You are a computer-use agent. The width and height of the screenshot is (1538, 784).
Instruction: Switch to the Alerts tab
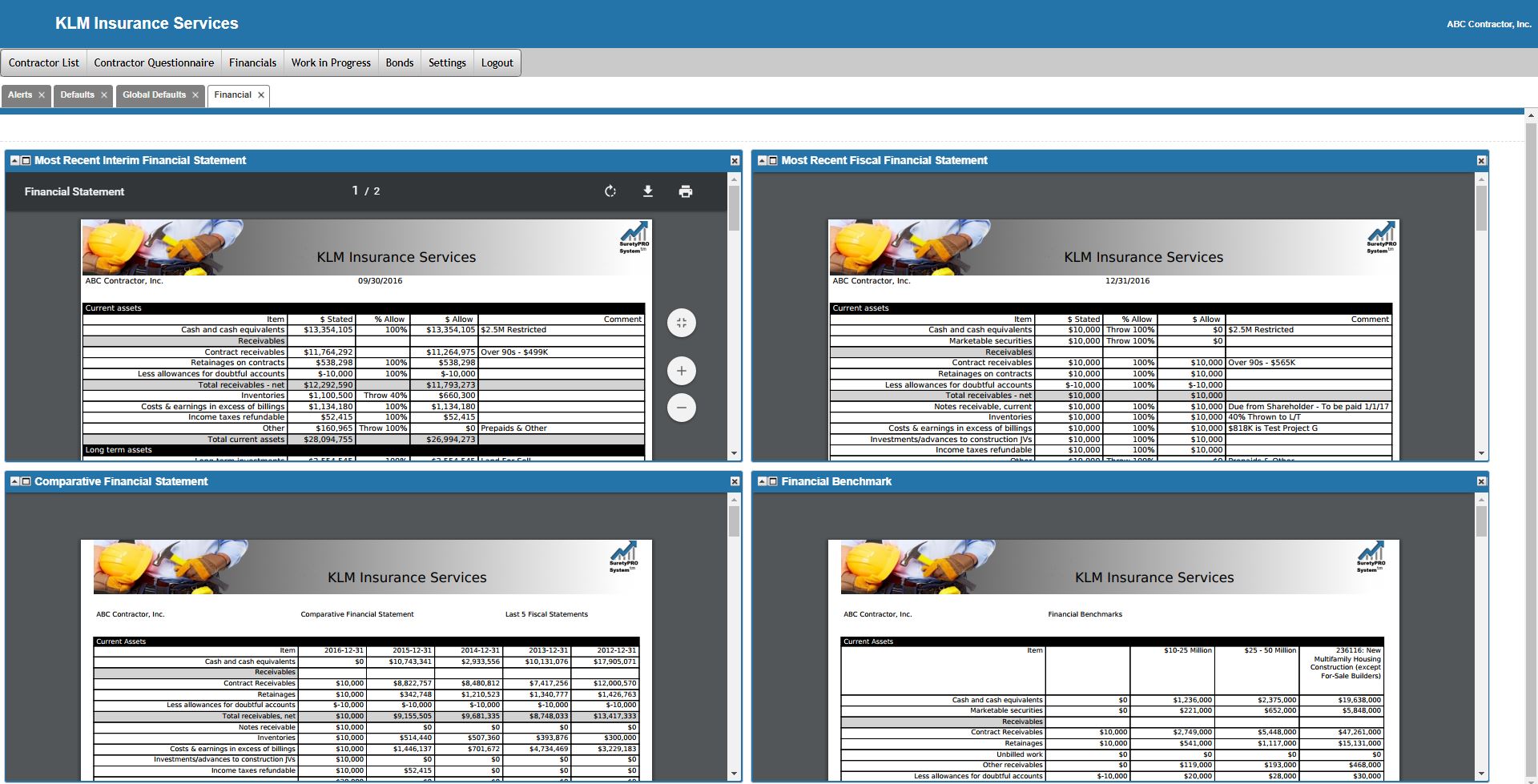point(20,94)
